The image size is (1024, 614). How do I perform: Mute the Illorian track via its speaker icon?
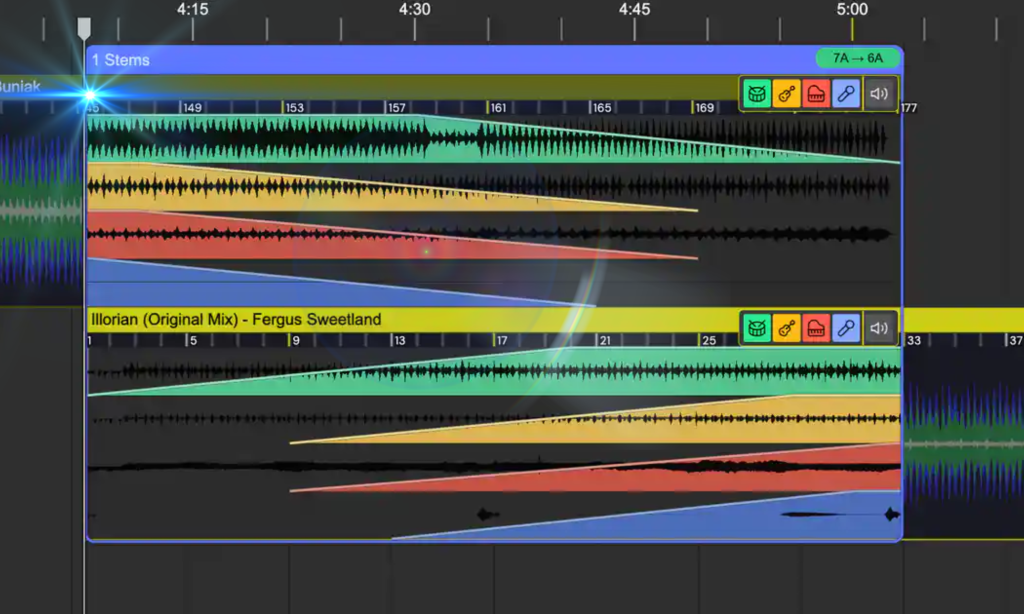pos(880,327)
